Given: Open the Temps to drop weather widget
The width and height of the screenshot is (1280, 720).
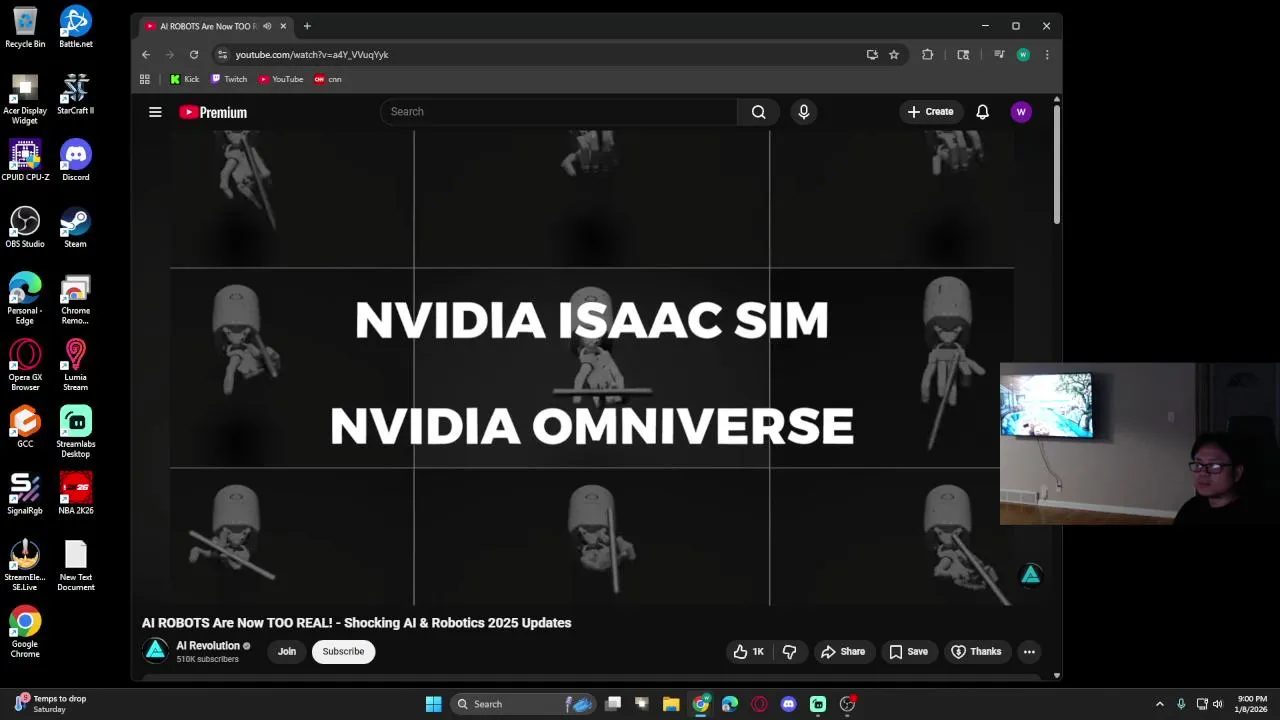Looking at the screenshot, I should point(50,704).
